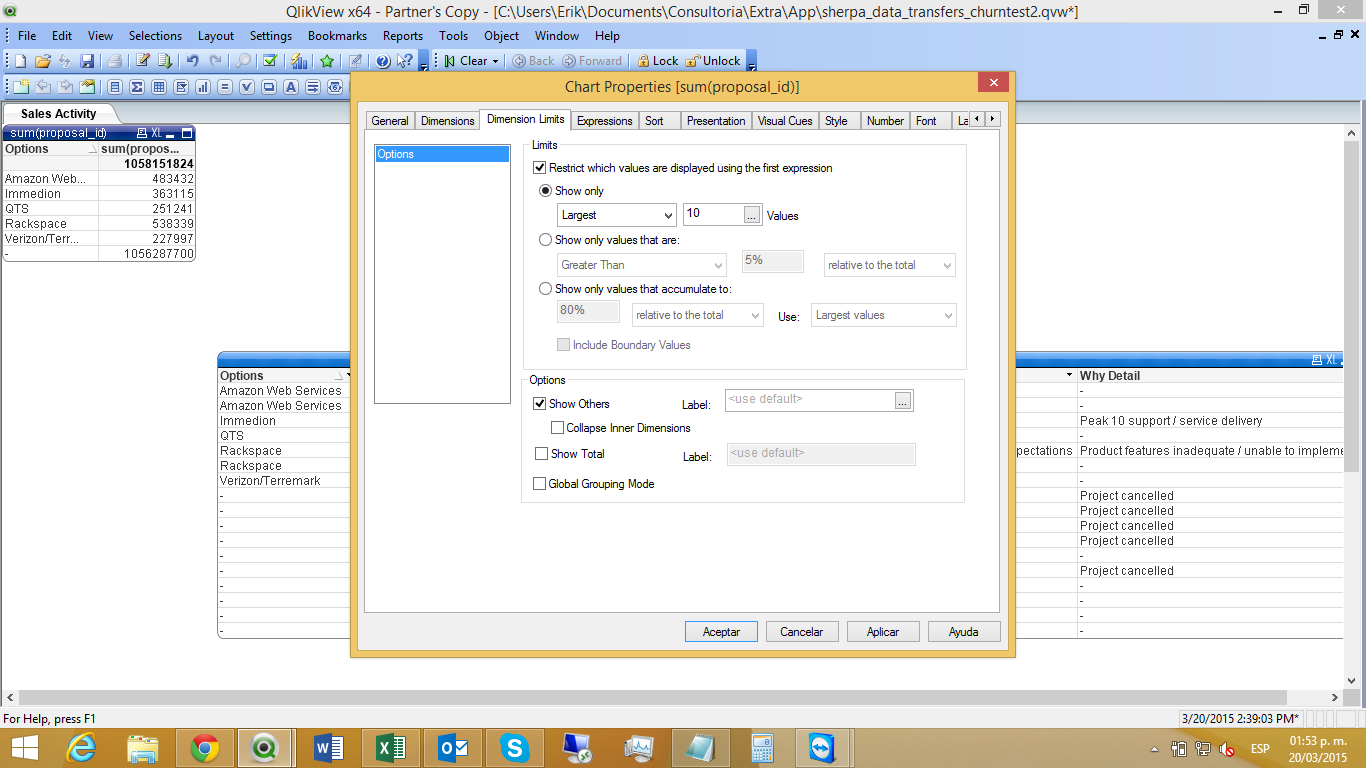Open the Layout menu
Screen dimensions: 1366x768
(x=216, y=35)
